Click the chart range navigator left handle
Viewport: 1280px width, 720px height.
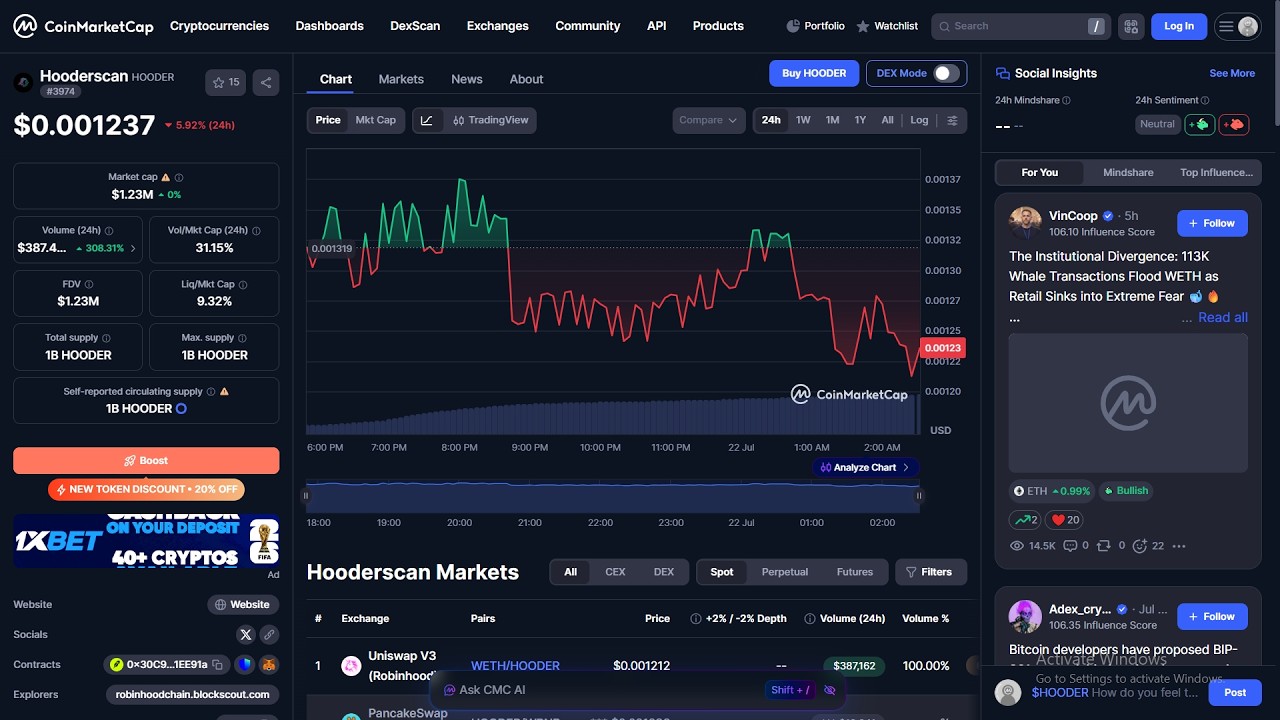point(307,495)
